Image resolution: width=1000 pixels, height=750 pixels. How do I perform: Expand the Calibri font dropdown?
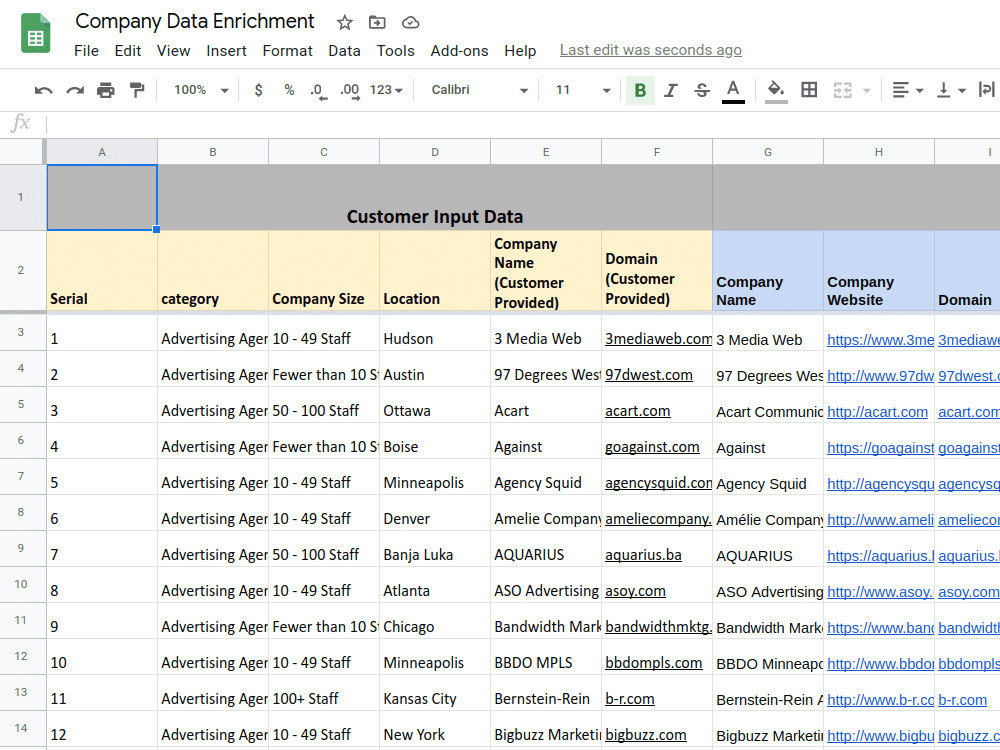[x=480, y=90]
